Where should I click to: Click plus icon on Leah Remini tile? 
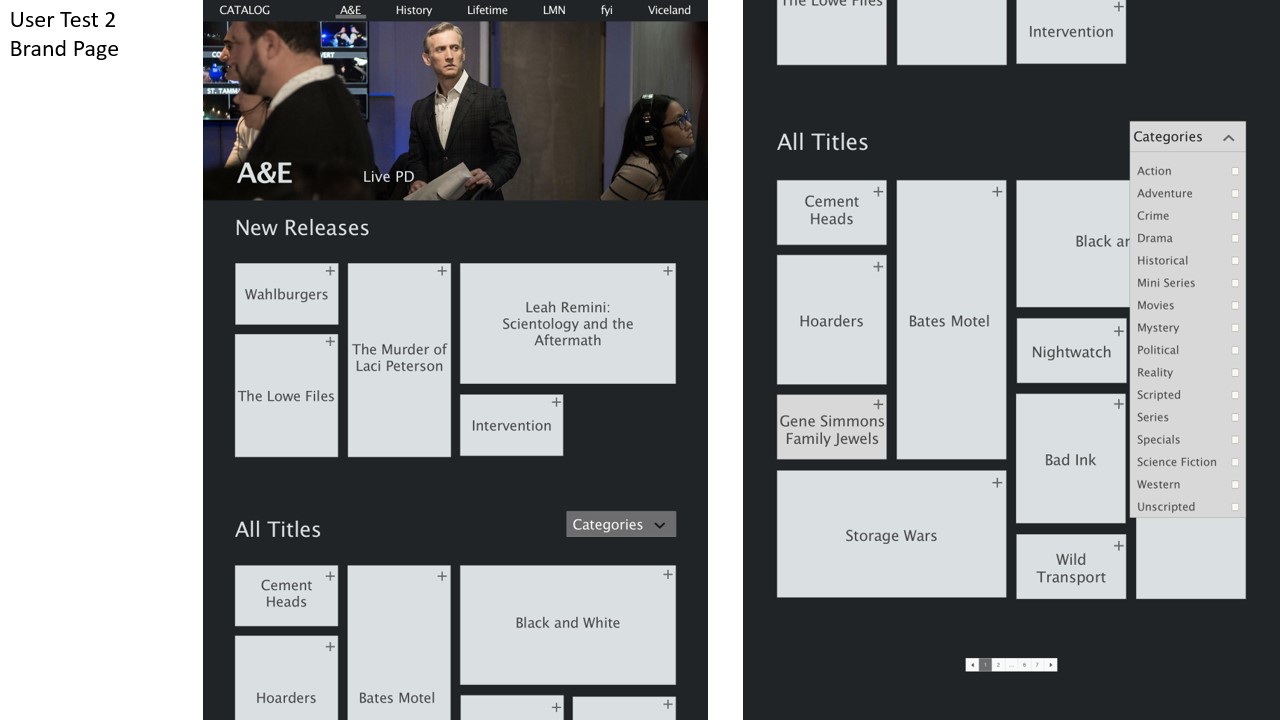point(667,271)
